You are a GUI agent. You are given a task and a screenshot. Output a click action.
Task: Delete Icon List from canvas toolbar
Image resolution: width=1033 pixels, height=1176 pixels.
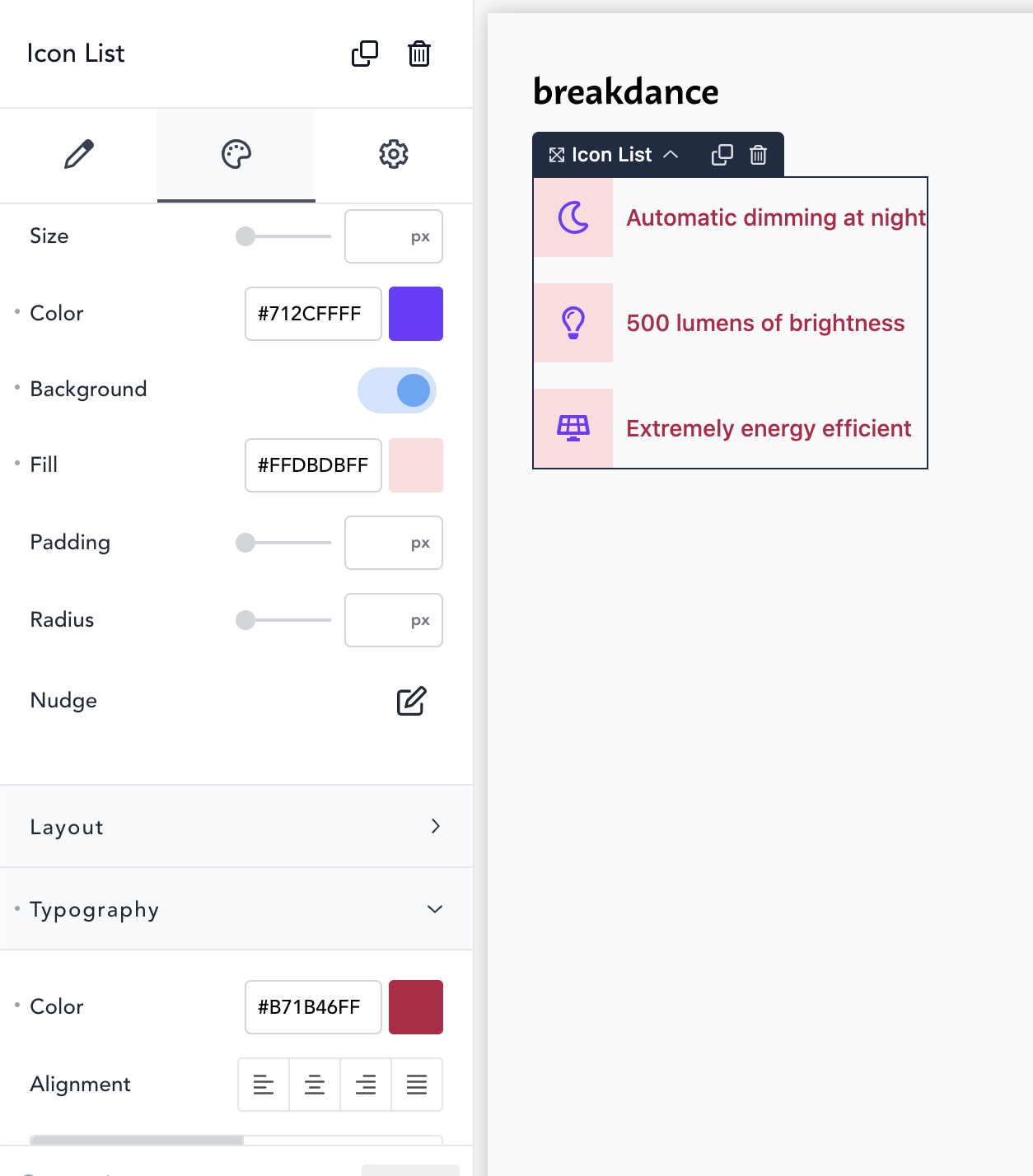pos(757,154)
